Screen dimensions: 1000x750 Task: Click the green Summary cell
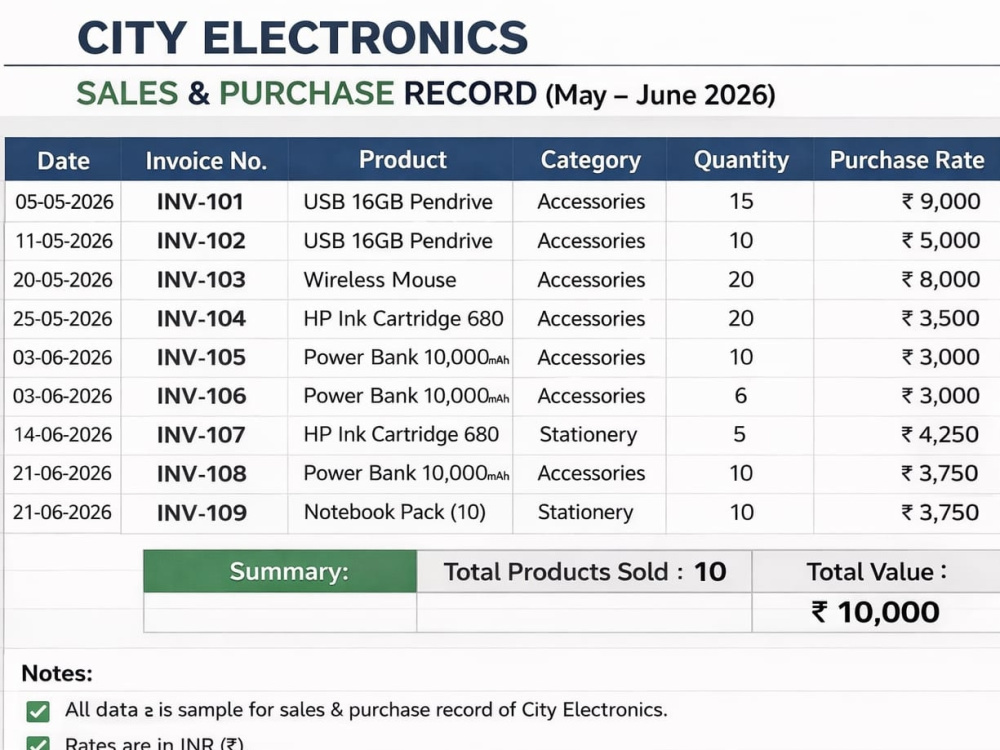pos(280,571)
